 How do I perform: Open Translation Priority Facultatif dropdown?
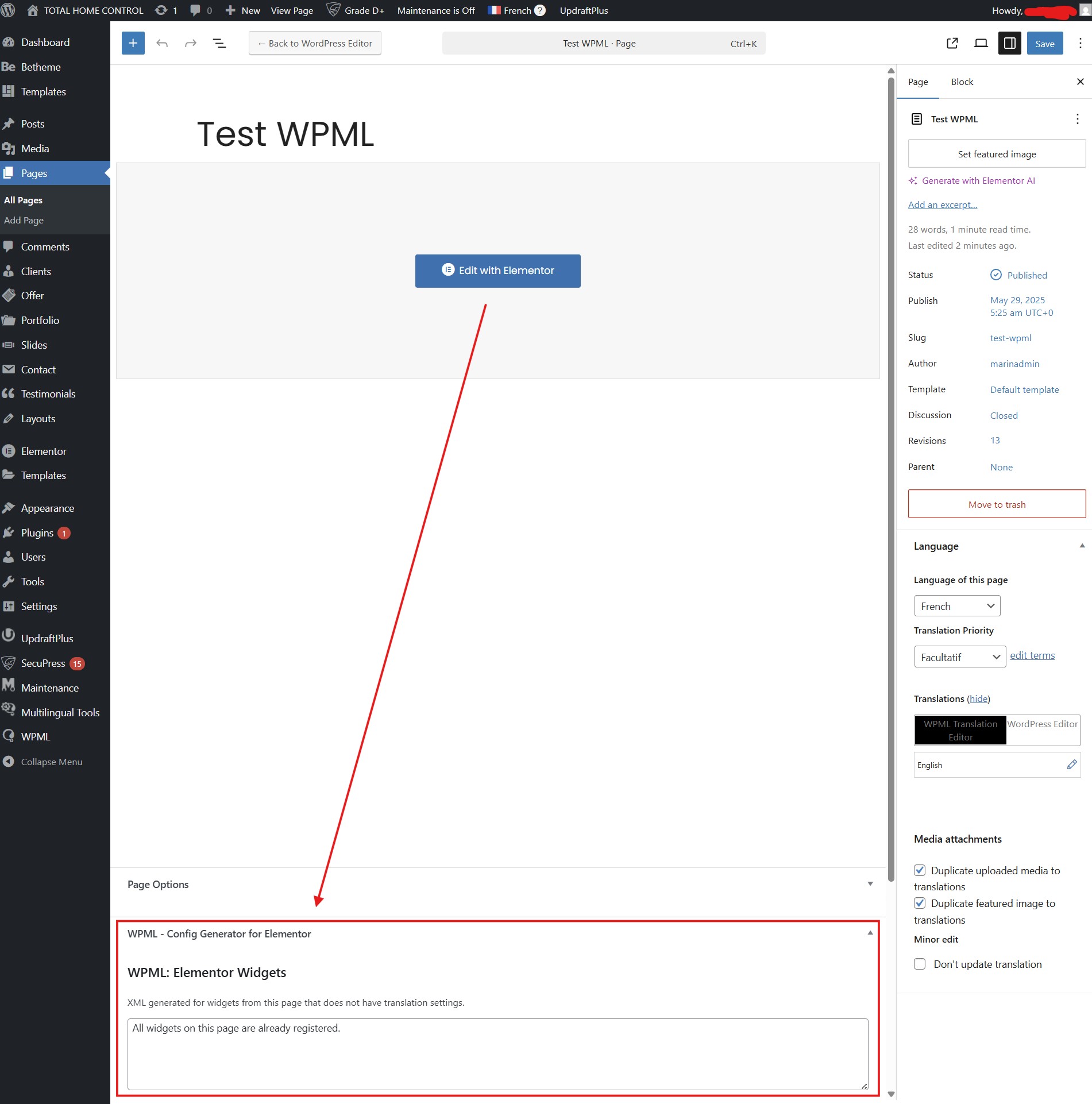(959, 657)
